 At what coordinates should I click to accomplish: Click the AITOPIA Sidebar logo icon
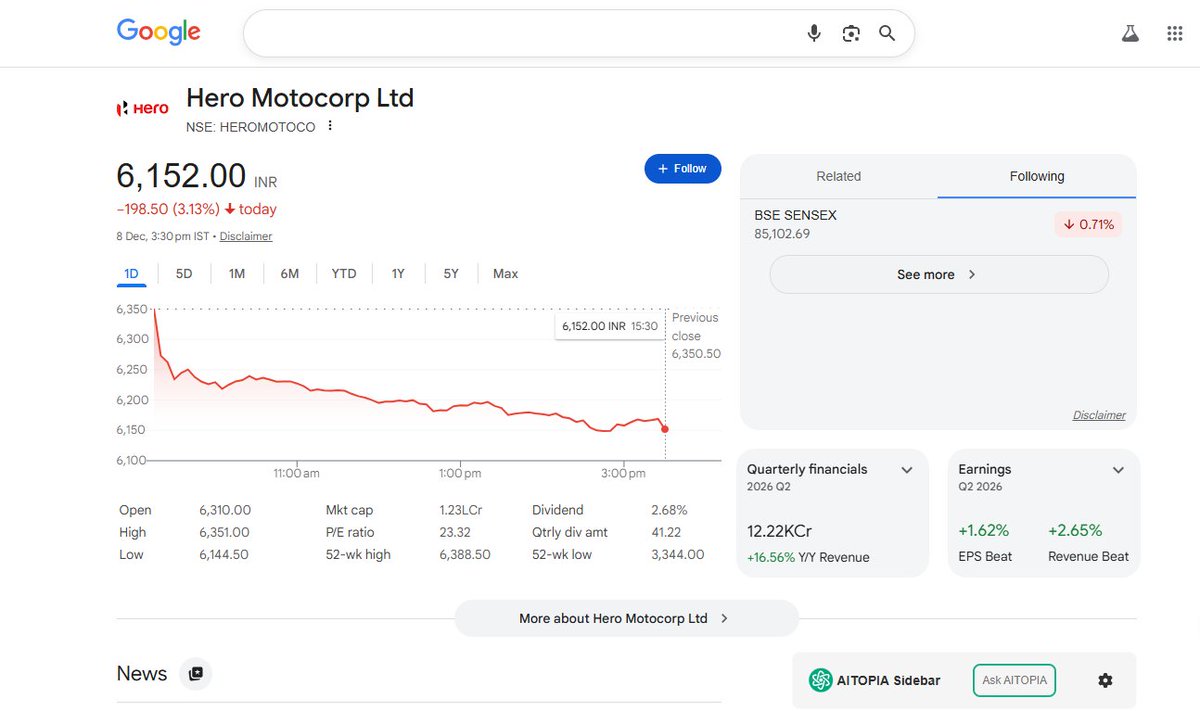click(821, 680)
